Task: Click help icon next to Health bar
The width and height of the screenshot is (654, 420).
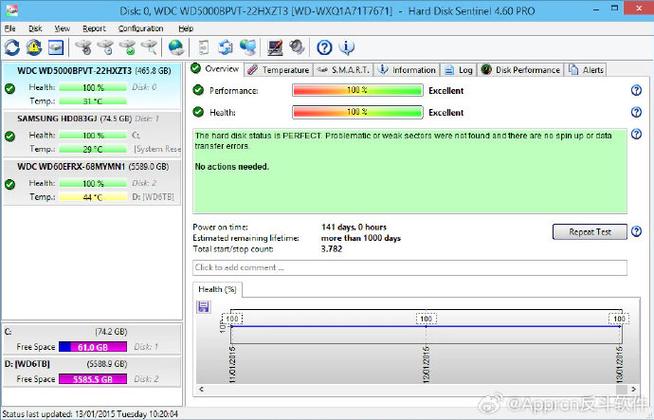Action: tap(636, 112)
